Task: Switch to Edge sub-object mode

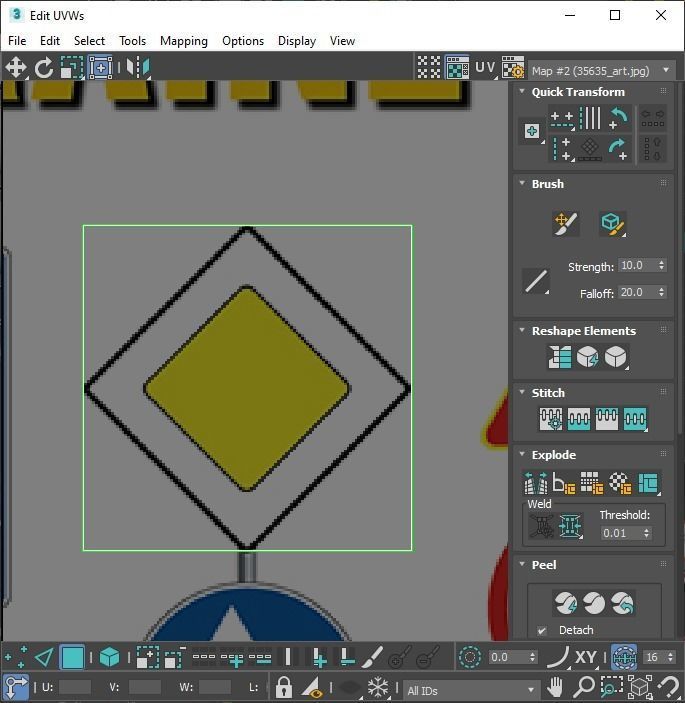Action: [44, 657]
